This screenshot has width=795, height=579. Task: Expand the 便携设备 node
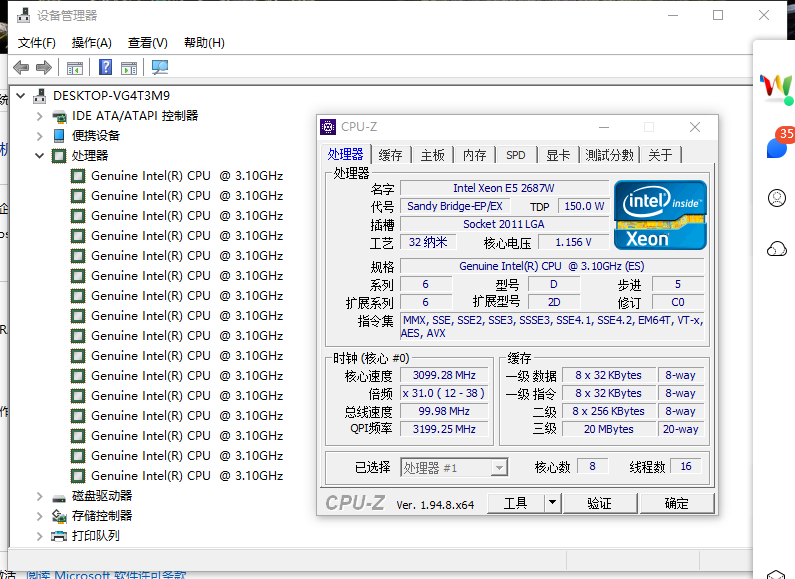pyautogui.click(x=40, y=136)
